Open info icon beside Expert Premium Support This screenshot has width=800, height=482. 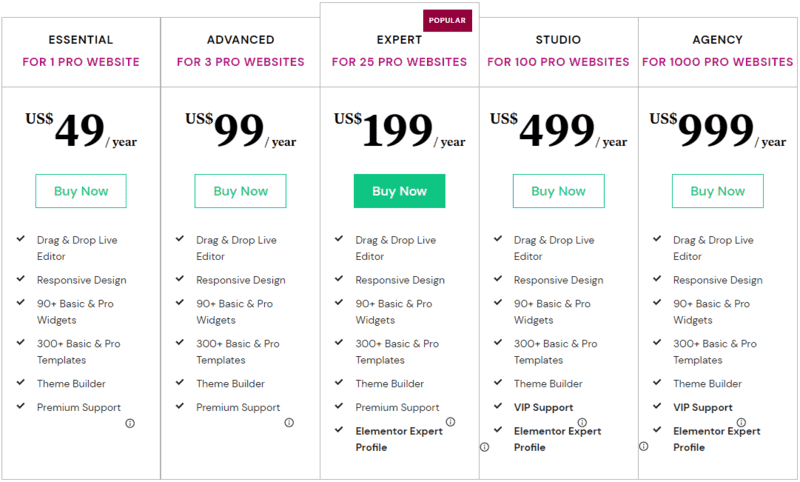point(451,422)
